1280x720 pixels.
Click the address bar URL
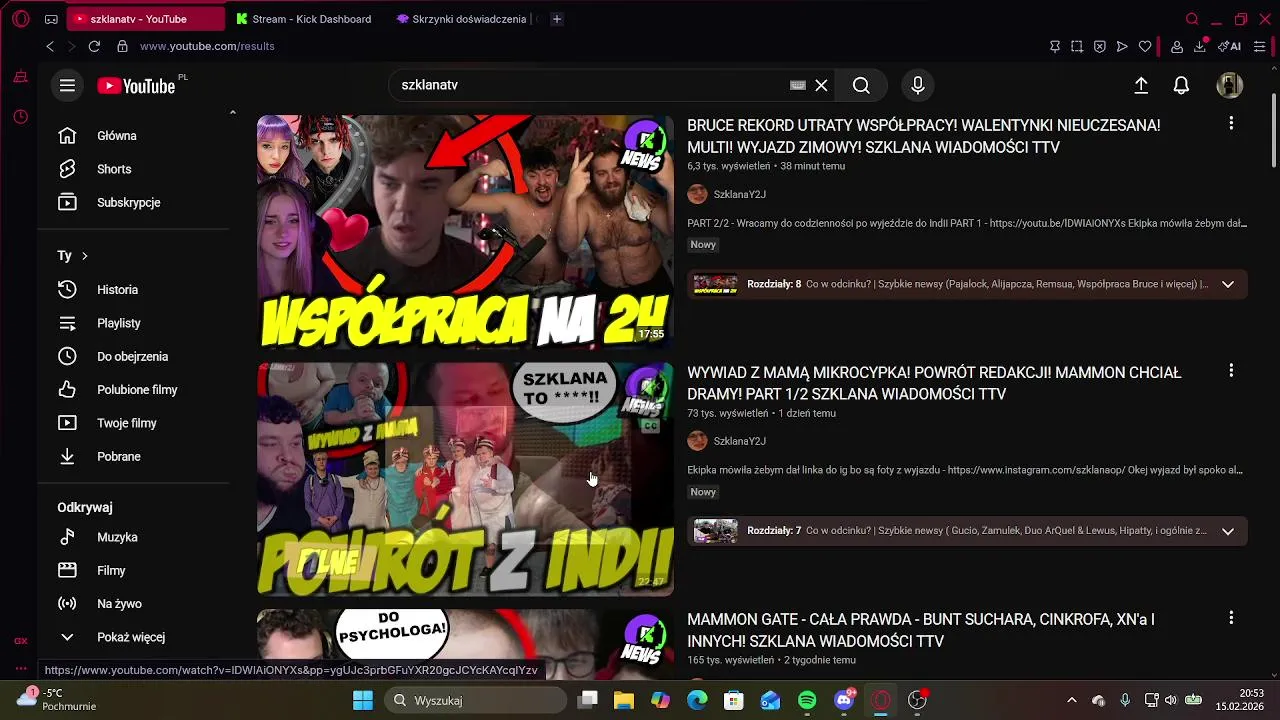click(x=207, y=46)
